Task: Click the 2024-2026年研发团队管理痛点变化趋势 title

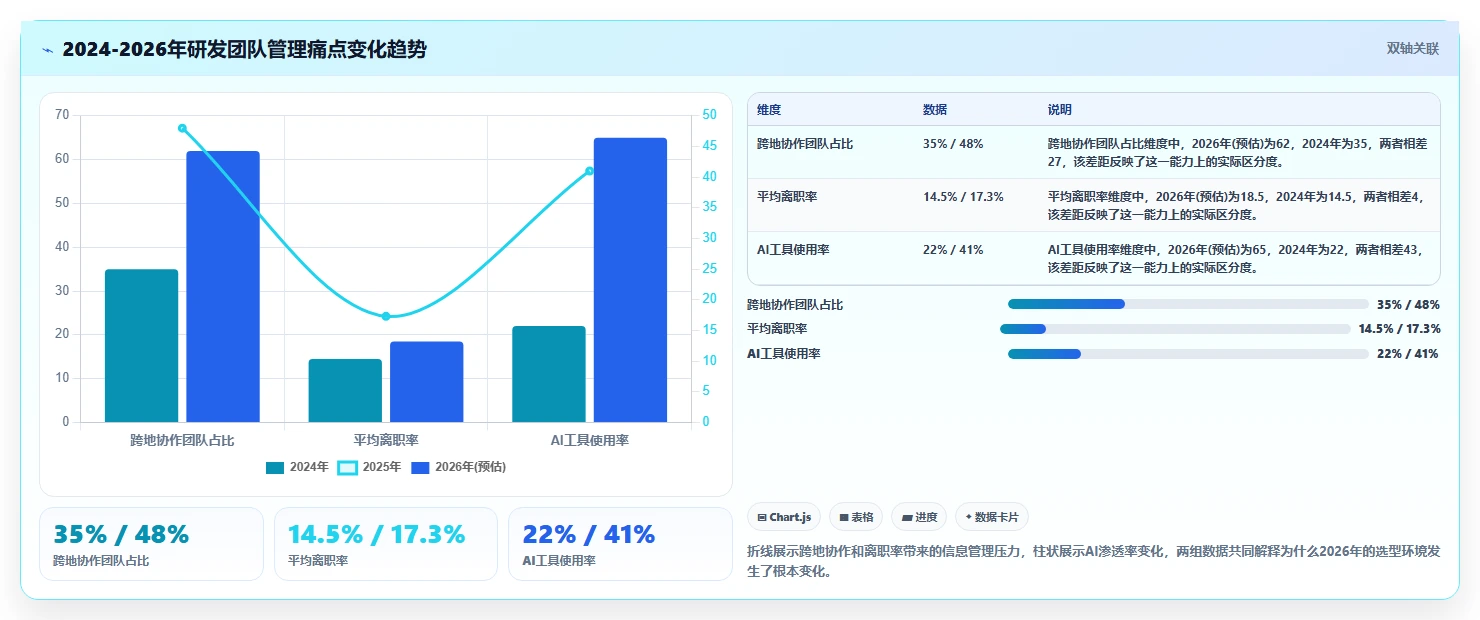Action: (x=244, y=49)
